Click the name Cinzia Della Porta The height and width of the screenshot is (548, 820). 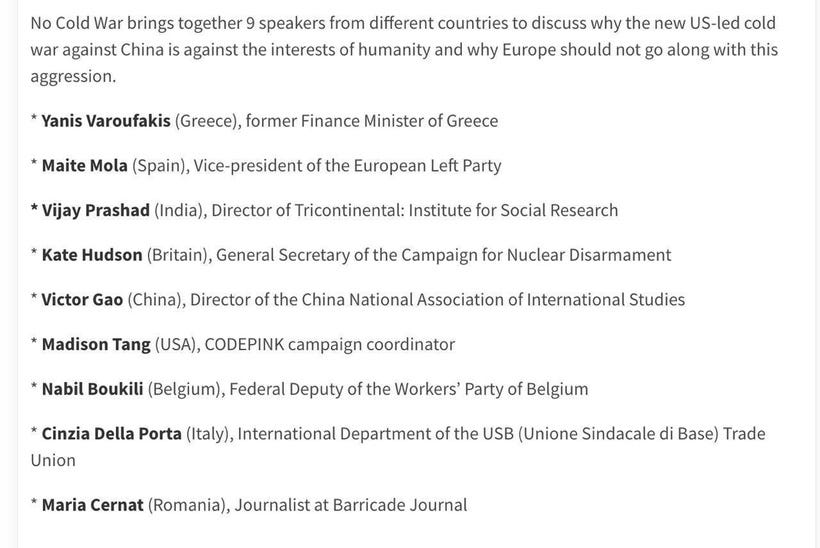pos(111,433)
